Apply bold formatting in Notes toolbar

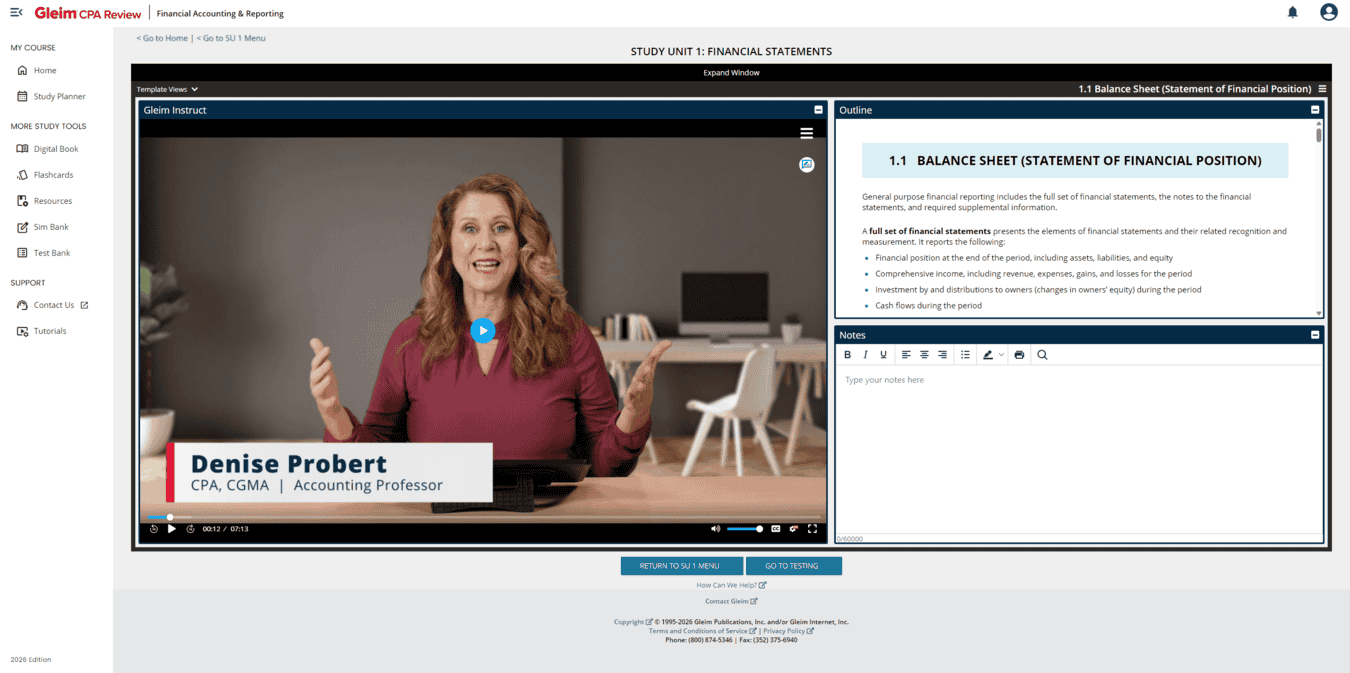[849, 354]
